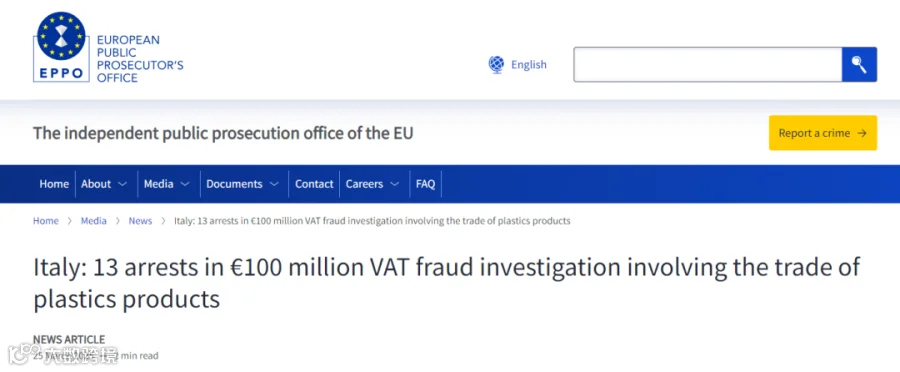Click European Public Prosecutor's Office text logo
The width and height of the screenshot is (900, 372).
pyautogui.click(x=139, y=59)
